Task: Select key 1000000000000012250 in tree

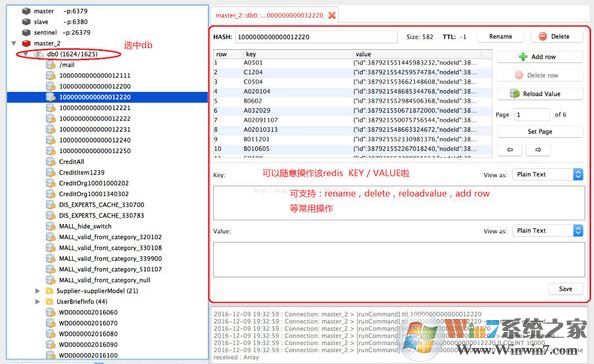Action: [x=95, y=151]
